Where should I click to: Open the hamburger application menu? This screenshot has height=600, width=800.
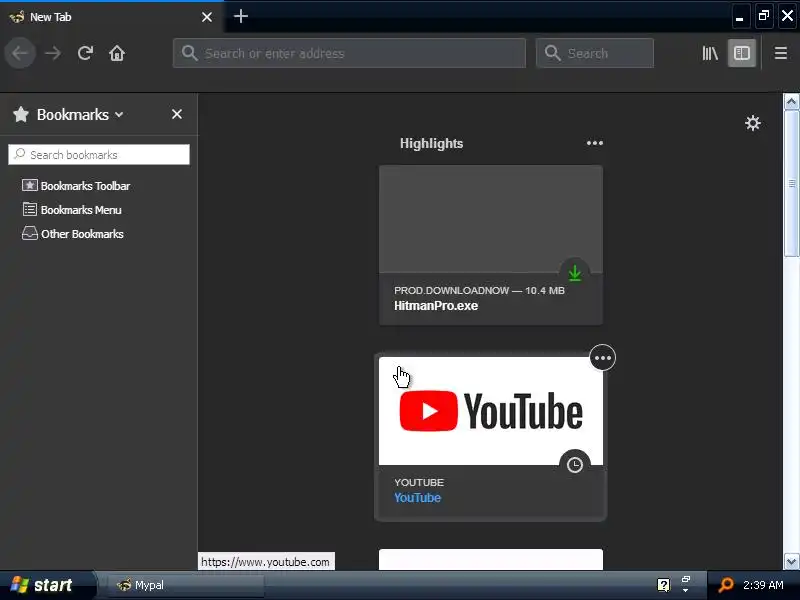tap(781, 53)
